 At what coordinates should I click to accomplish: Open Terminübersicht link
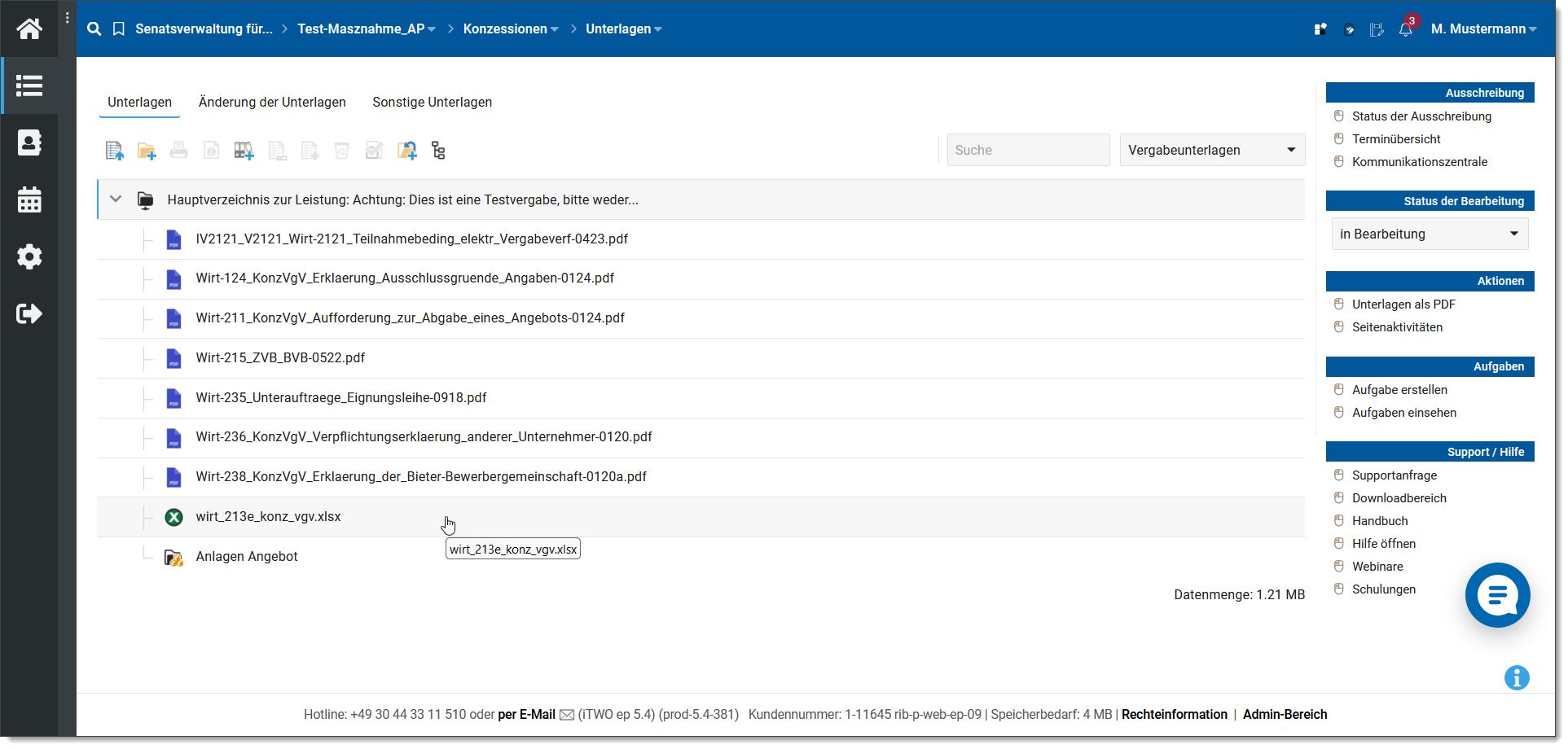[1396, 139]
